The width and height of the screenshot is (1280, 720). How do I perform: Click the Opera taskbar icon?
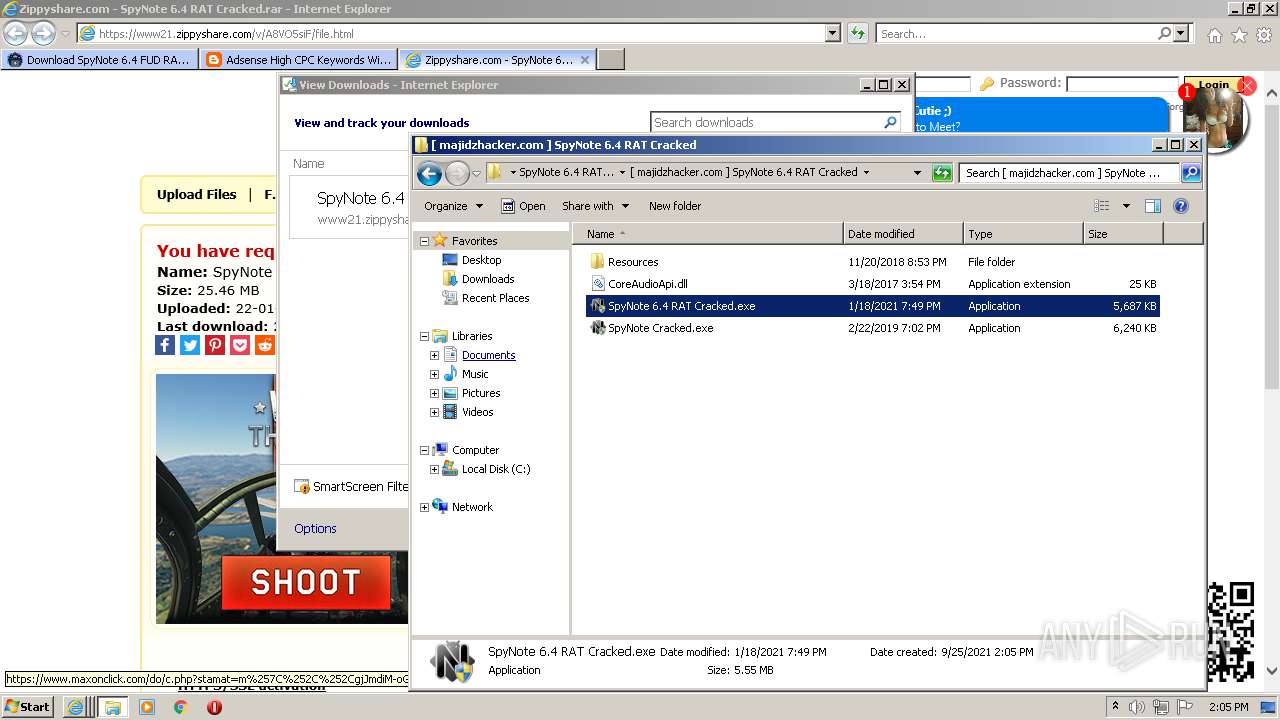coord(214,707)
